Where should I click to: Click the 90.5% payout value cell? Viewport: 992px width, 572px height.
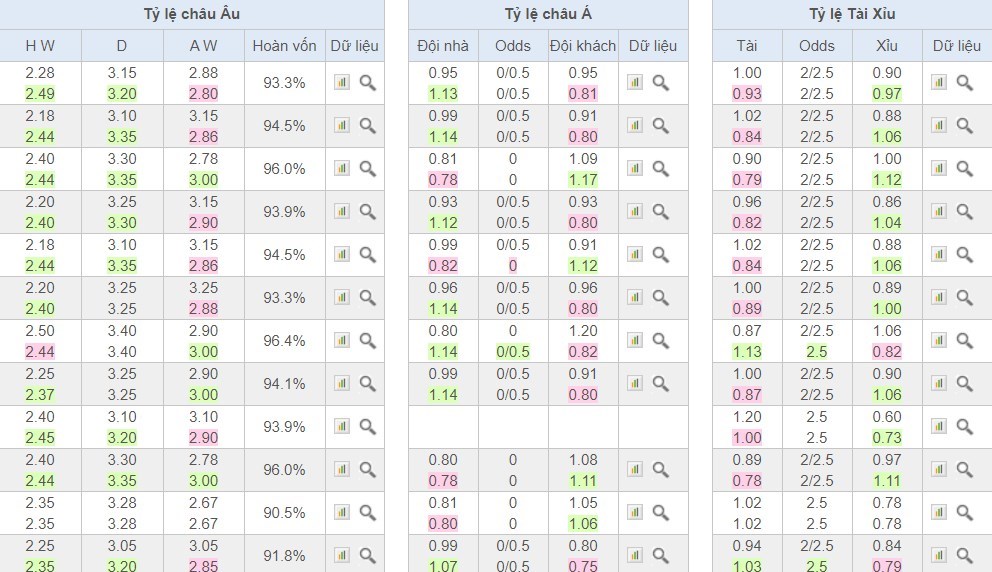click(x=284, y=513)
